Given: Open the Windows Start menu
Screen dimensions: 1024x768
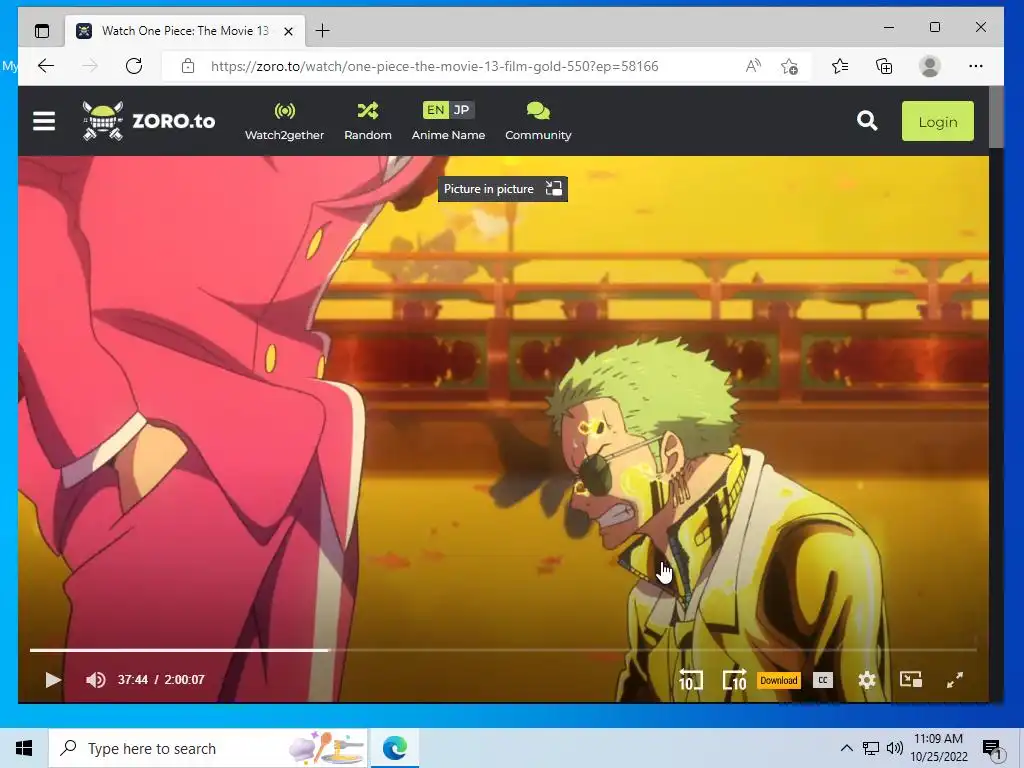Looking at the screenshot, I should (x=24, y=748).
